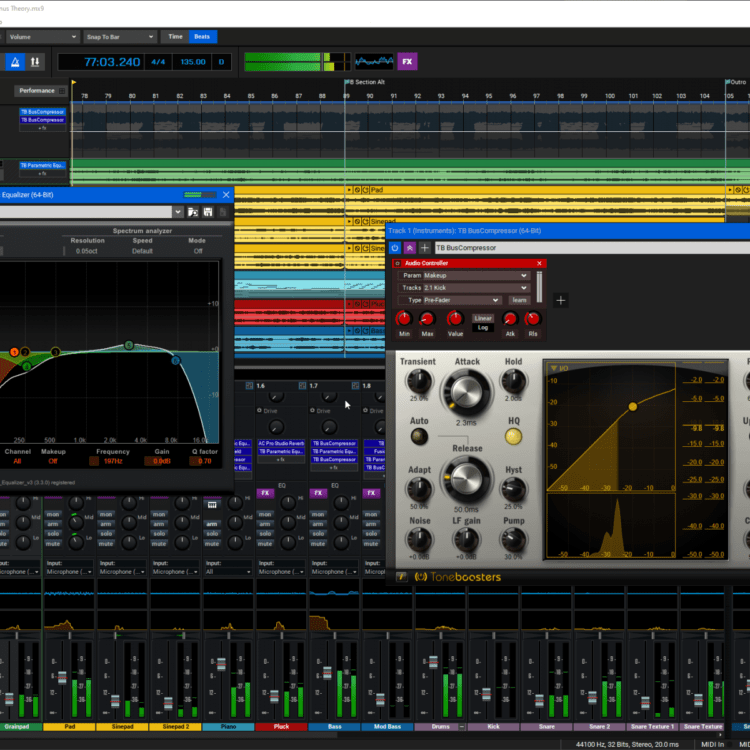Select EQ band node 5 on the curve
This screenshot has width=750, height=750.
(128, 345)
